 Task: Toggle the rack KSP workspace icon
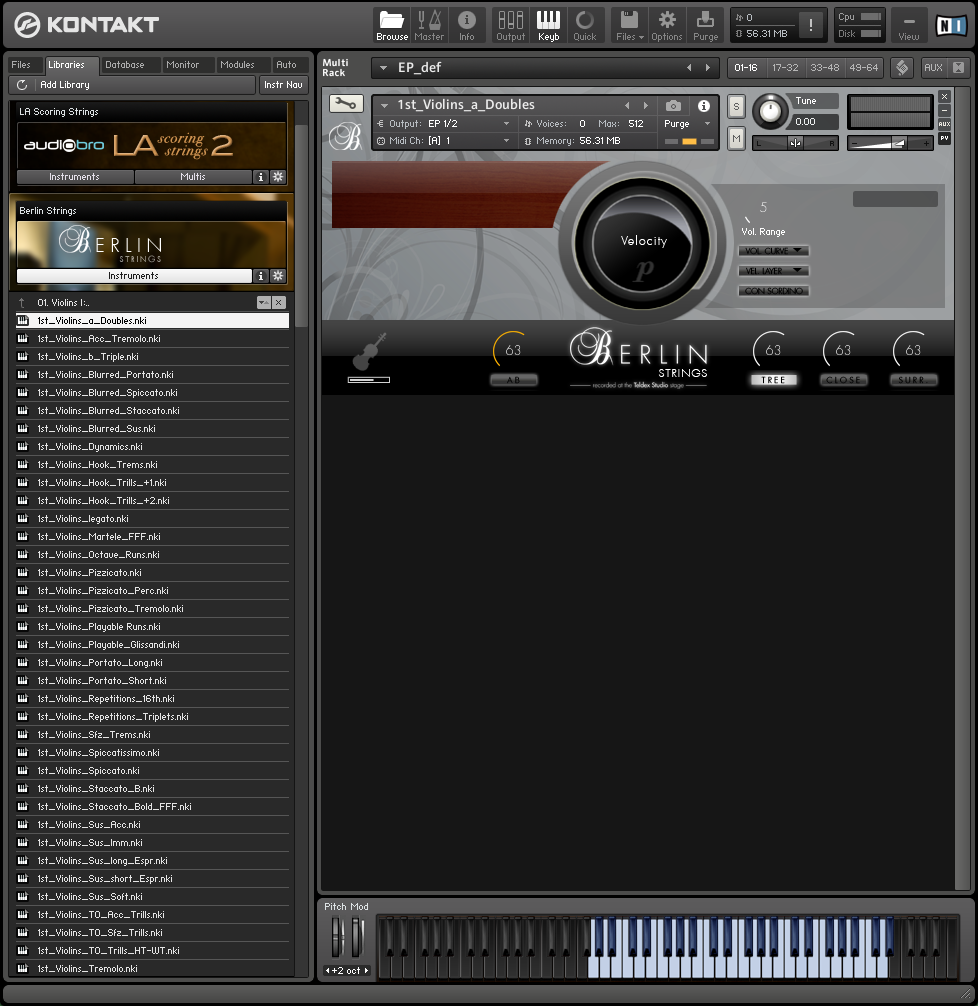902,67
